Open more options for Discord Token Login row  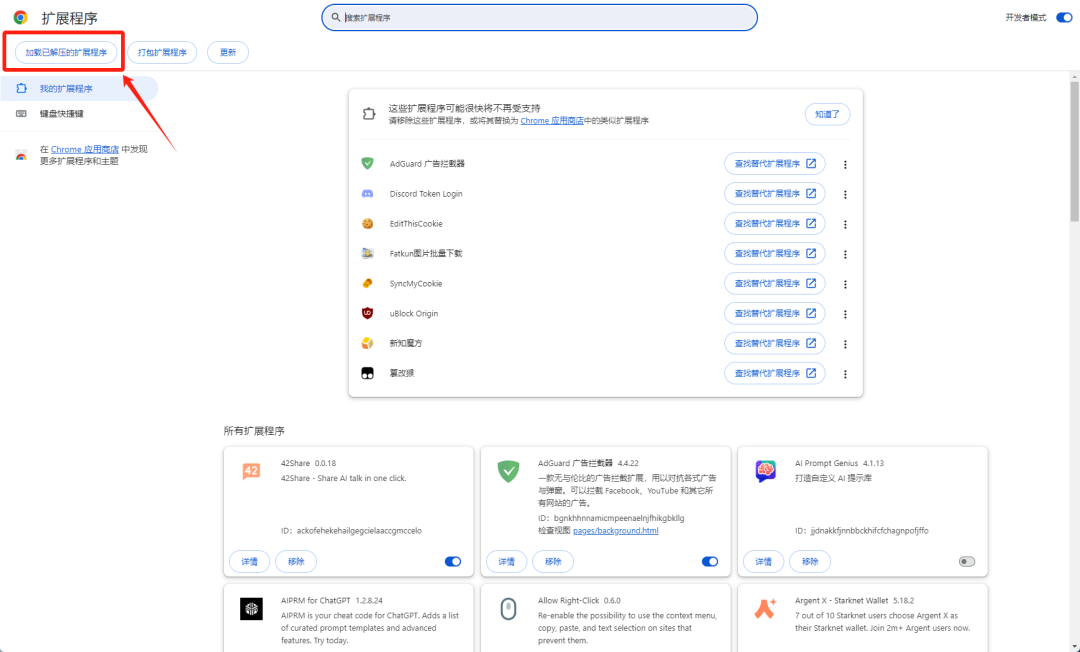pyautogui.click(x=845, y=194)
